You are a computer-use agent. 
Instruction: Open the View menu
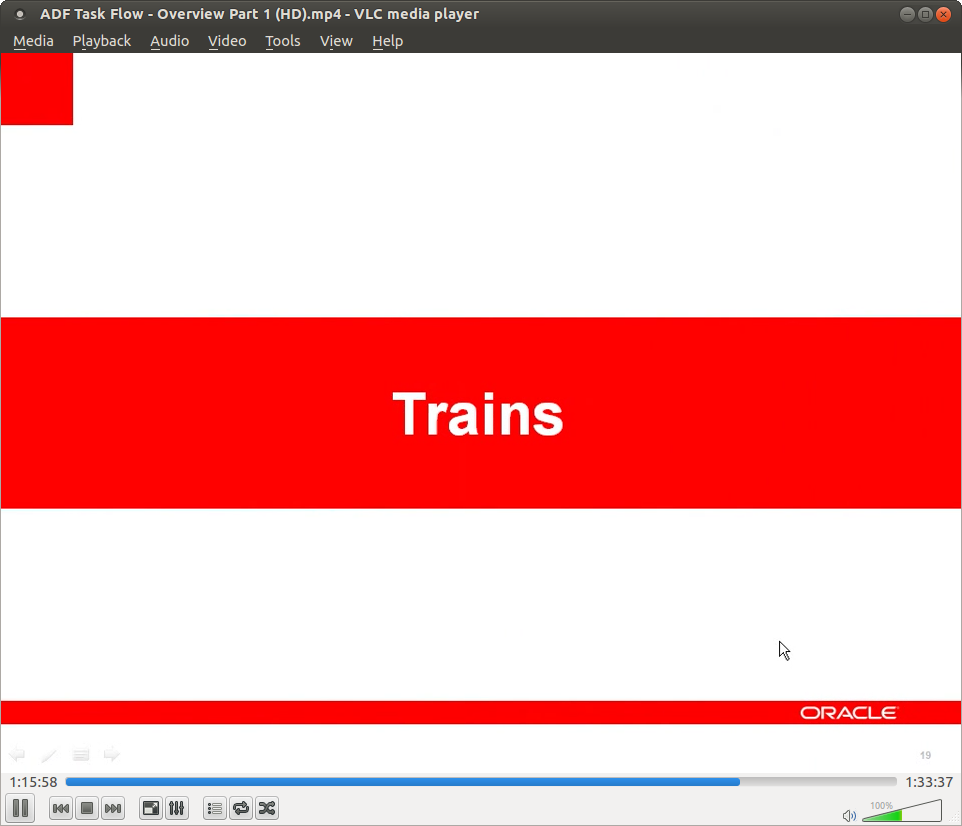336,41
